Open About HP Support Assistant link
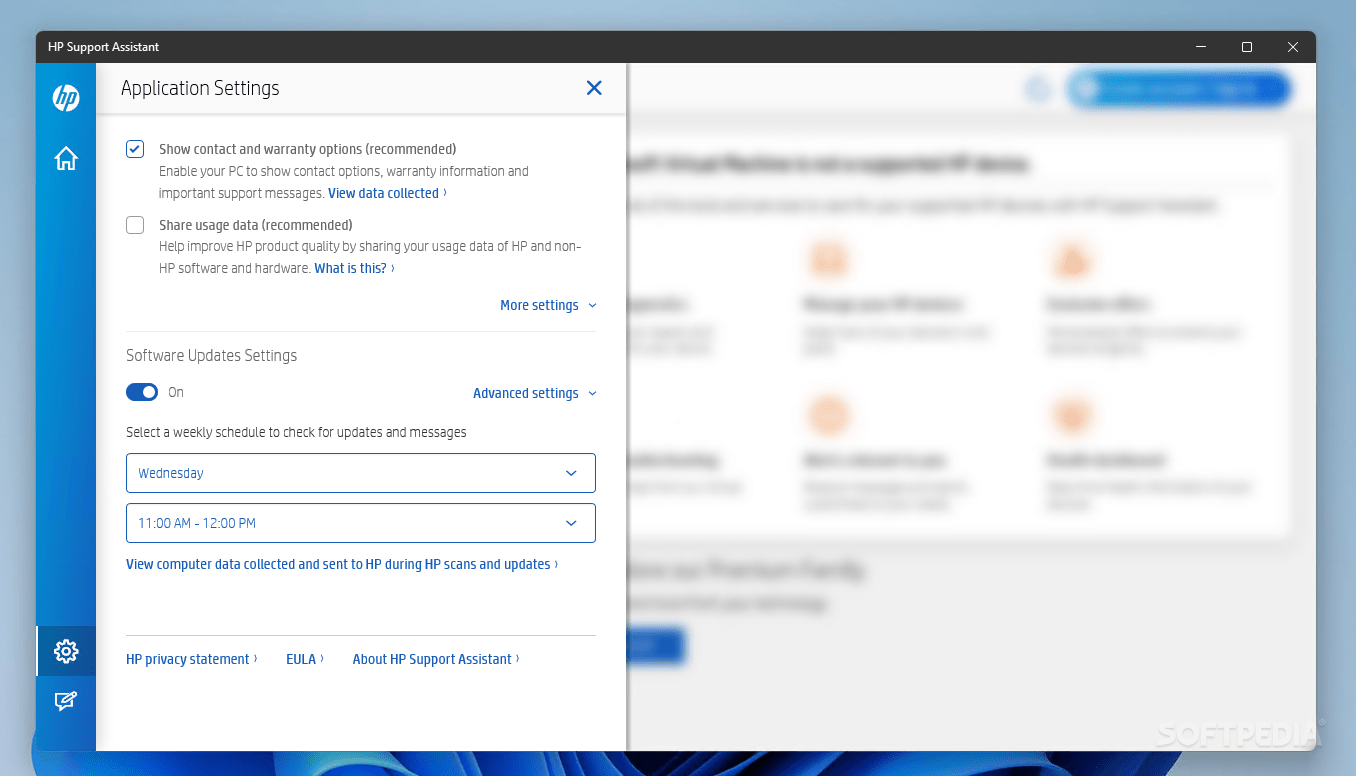Viewport: 1356px width, 776px height. [436, 659]
